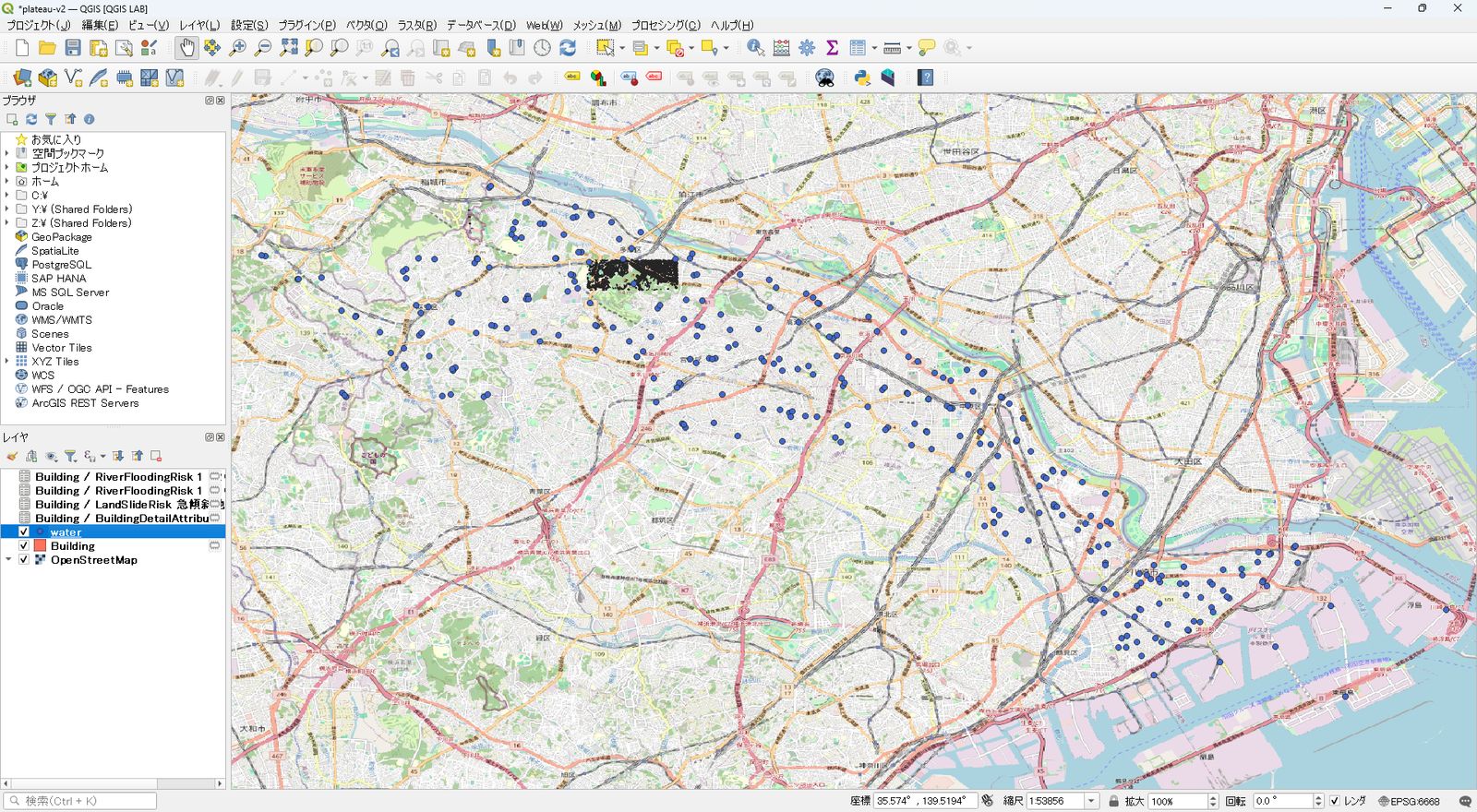Open the scale dropdown 1:53856
The image size is (1477, 812).
pyautogui.click(x=1091, y=801)
